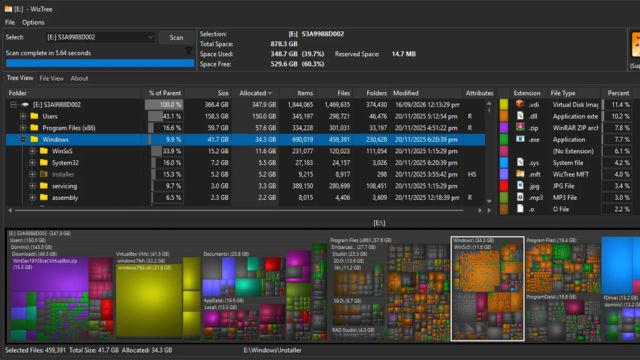This screenshot has width=640, height=360.
Task: Click the Program Files (x86) folder icon
Action: (34, 128)
